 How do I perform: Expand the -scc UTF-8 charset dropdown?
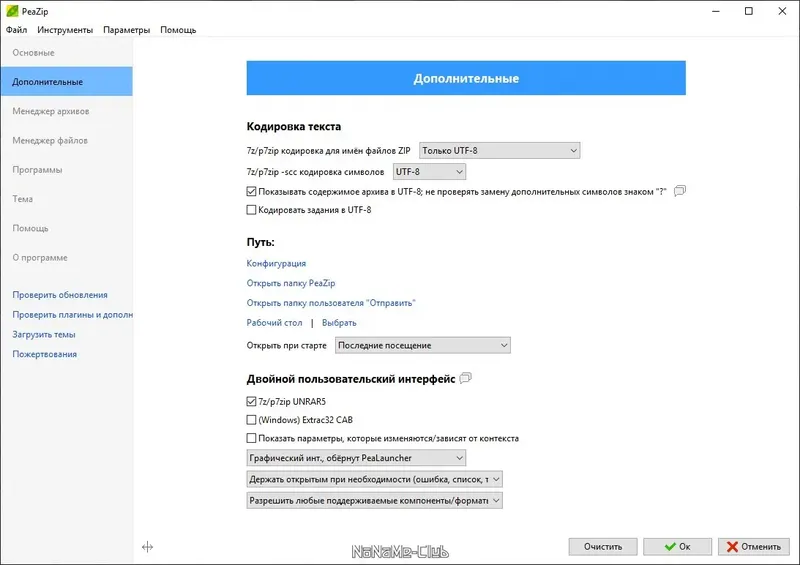pos(422,172)
